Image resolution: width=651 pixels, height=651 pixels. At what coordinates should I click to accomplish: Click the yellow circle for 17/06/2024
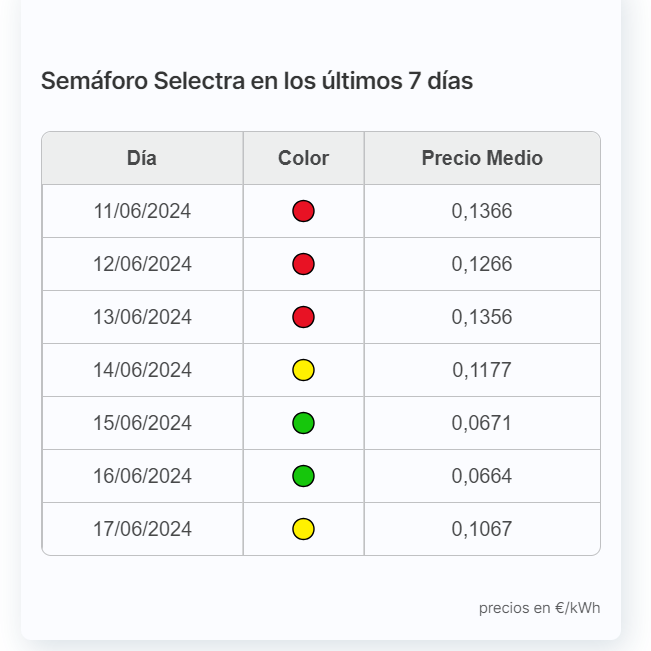click(x=303, y=529)
